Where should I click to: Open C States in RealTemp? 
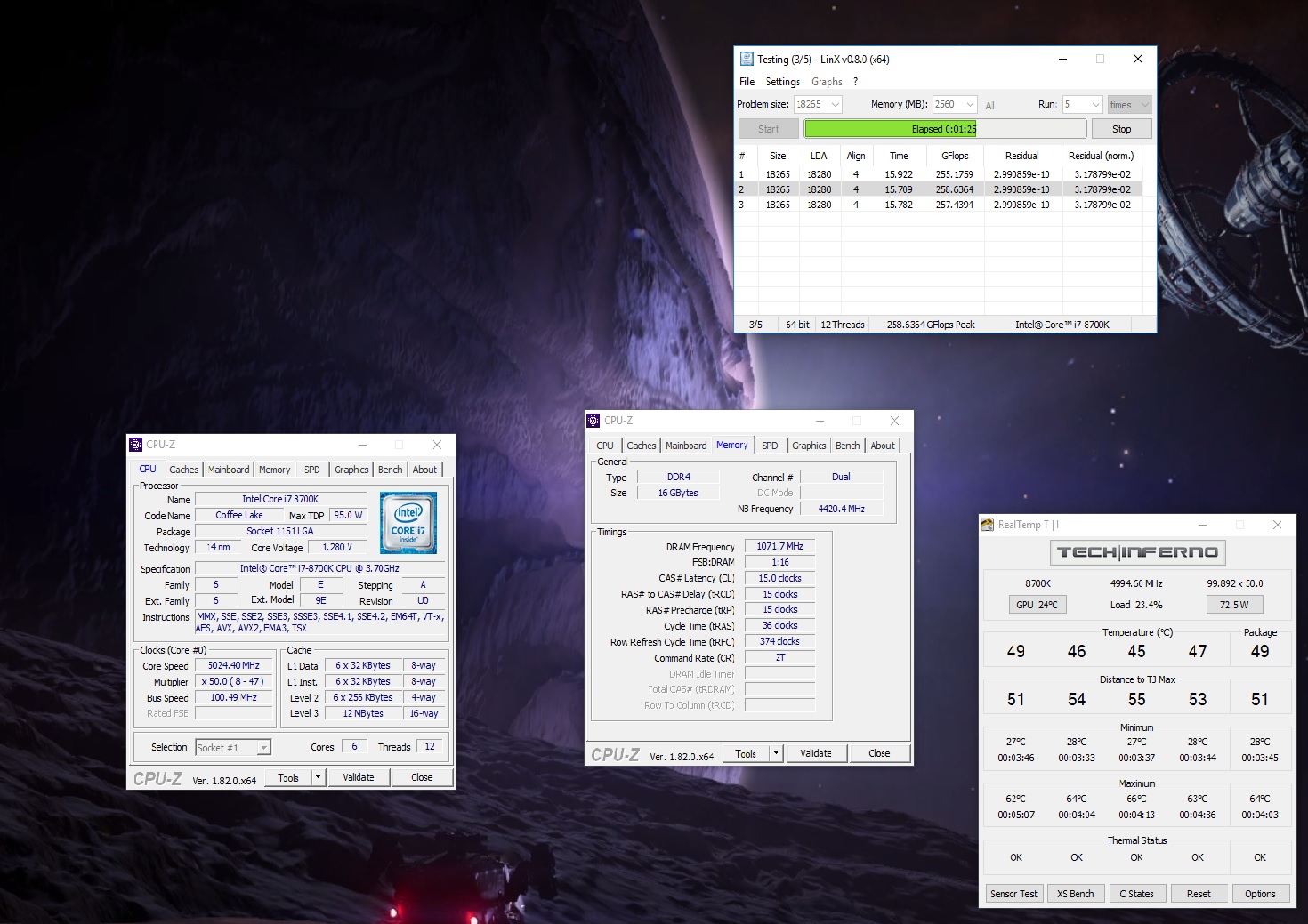tap(1137, 894)
